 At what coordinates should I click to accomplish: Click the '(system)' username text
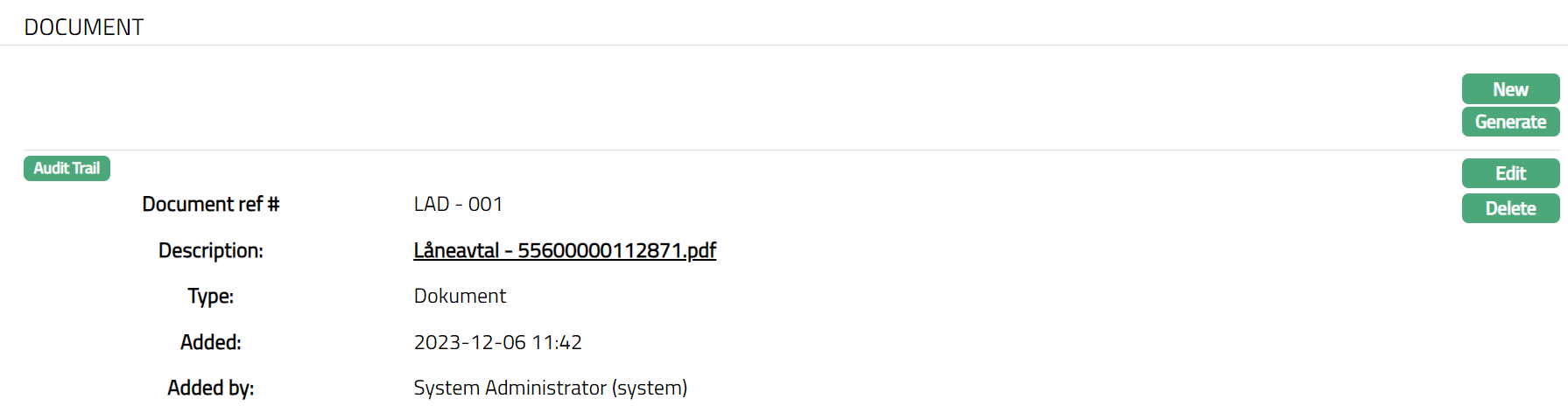click(650, 388)
